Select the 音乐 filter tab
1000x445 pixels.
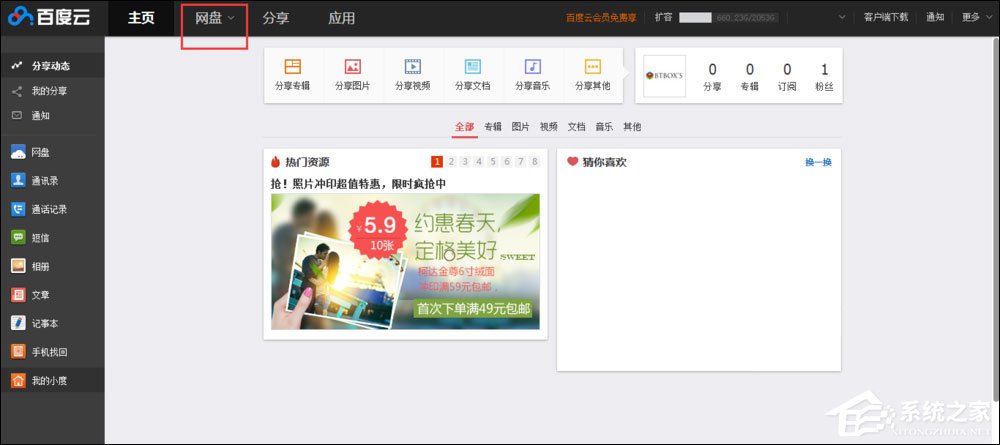pos(604,127)
